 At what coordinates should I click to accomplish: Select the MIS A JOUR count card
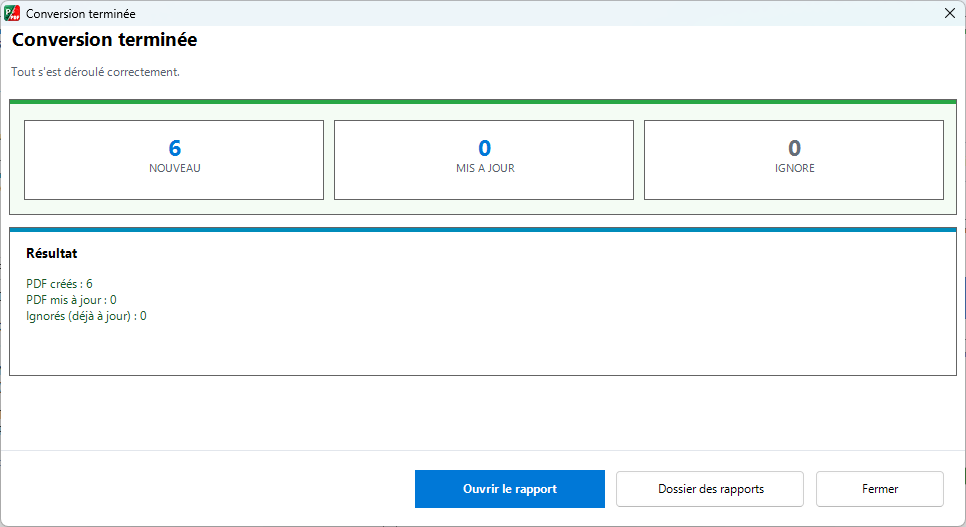click(x=484, y=160)
